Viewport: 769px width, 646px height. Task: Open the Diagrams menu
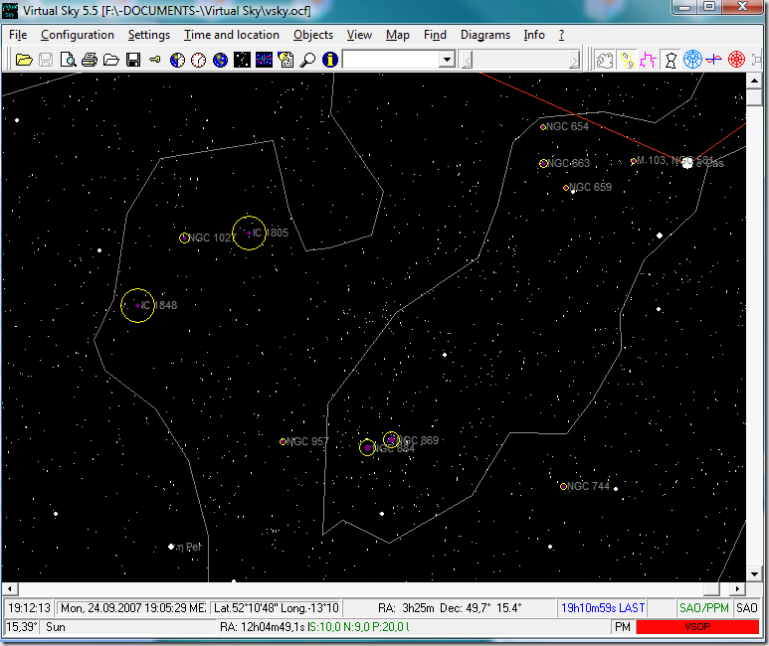pyautogui.click(x=485, y=34)
